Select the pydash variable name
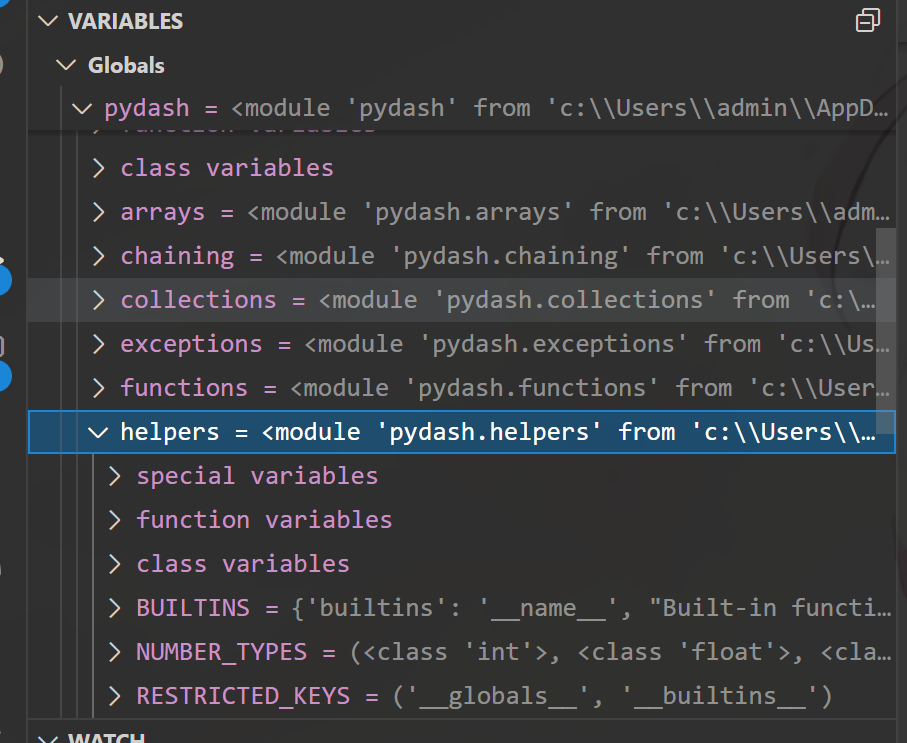 click(x=147, y=109)
